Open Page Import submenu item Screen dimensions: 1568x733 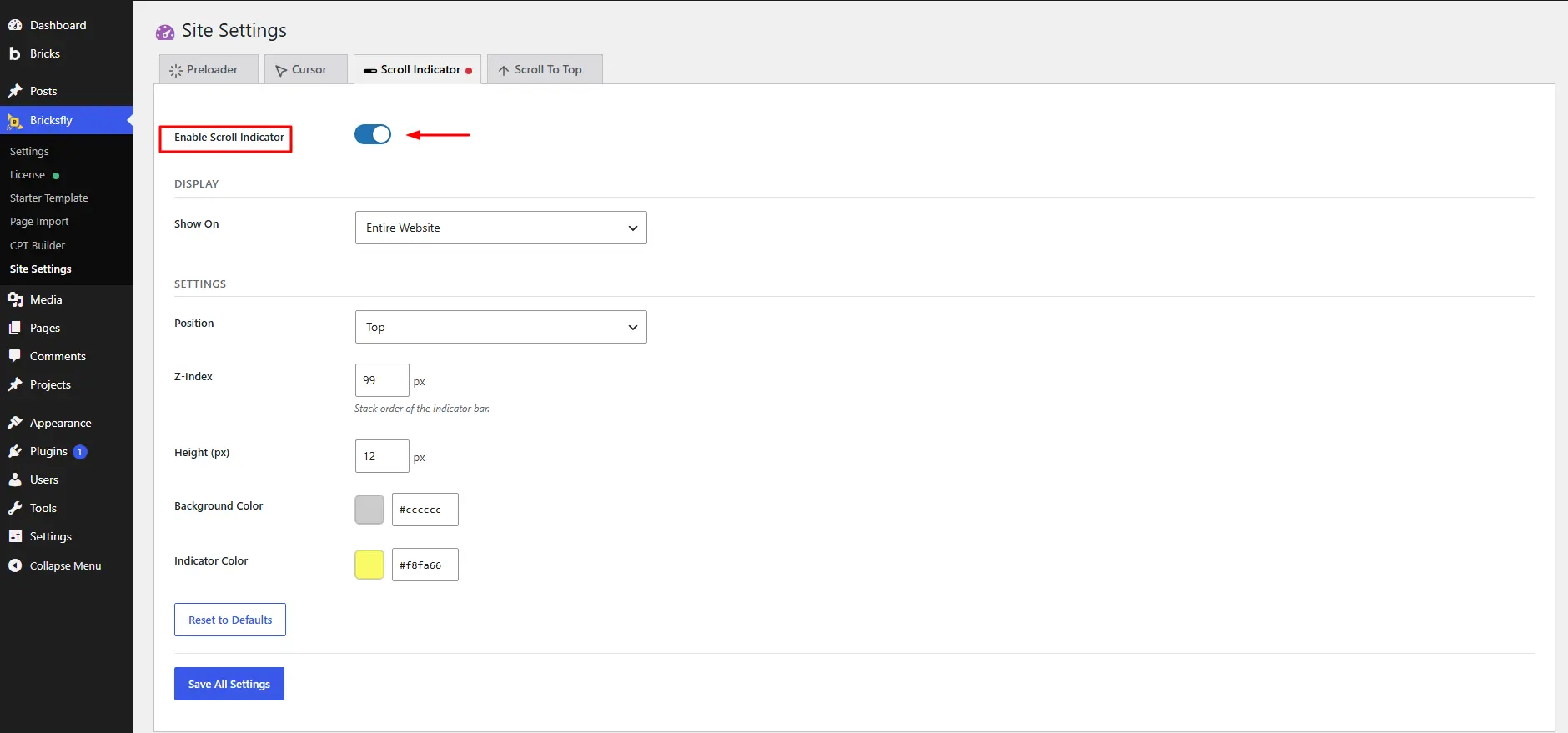point(39,221)
